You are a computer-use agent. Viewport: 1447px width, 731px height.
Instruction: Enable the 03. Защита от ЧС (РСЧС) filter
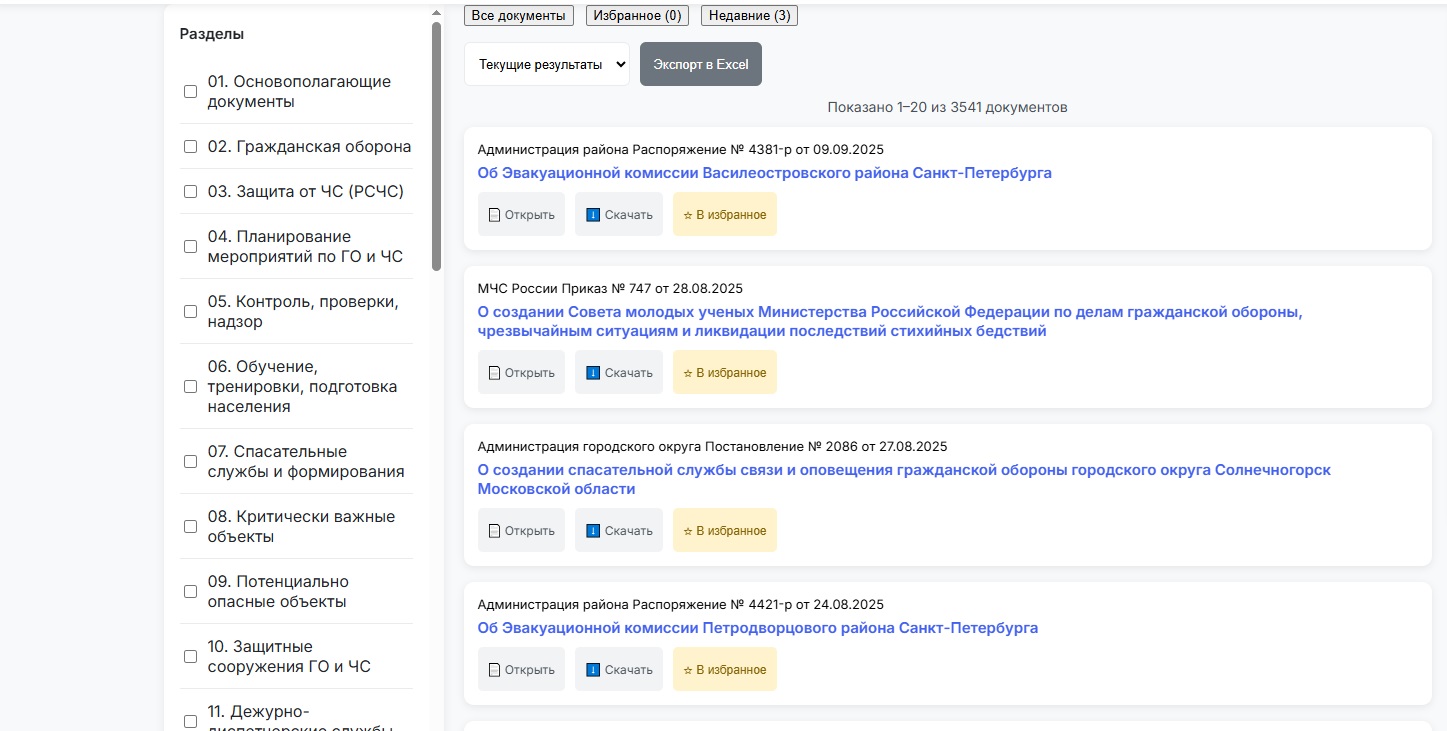[191, 192]
